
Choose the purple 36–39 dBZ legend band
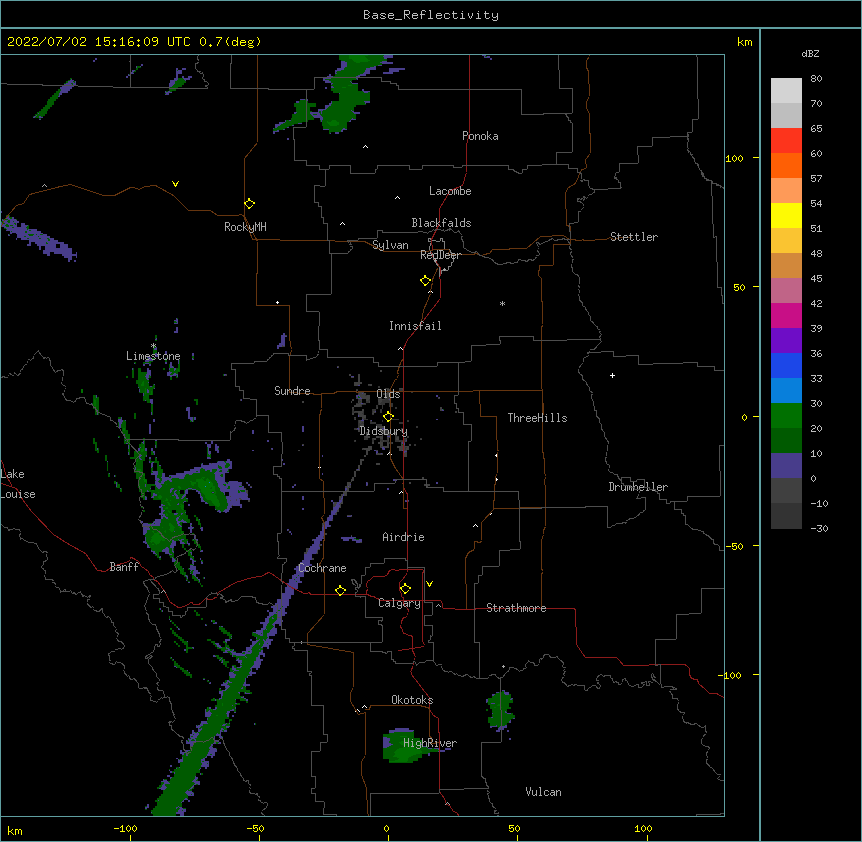pos(786,340)
